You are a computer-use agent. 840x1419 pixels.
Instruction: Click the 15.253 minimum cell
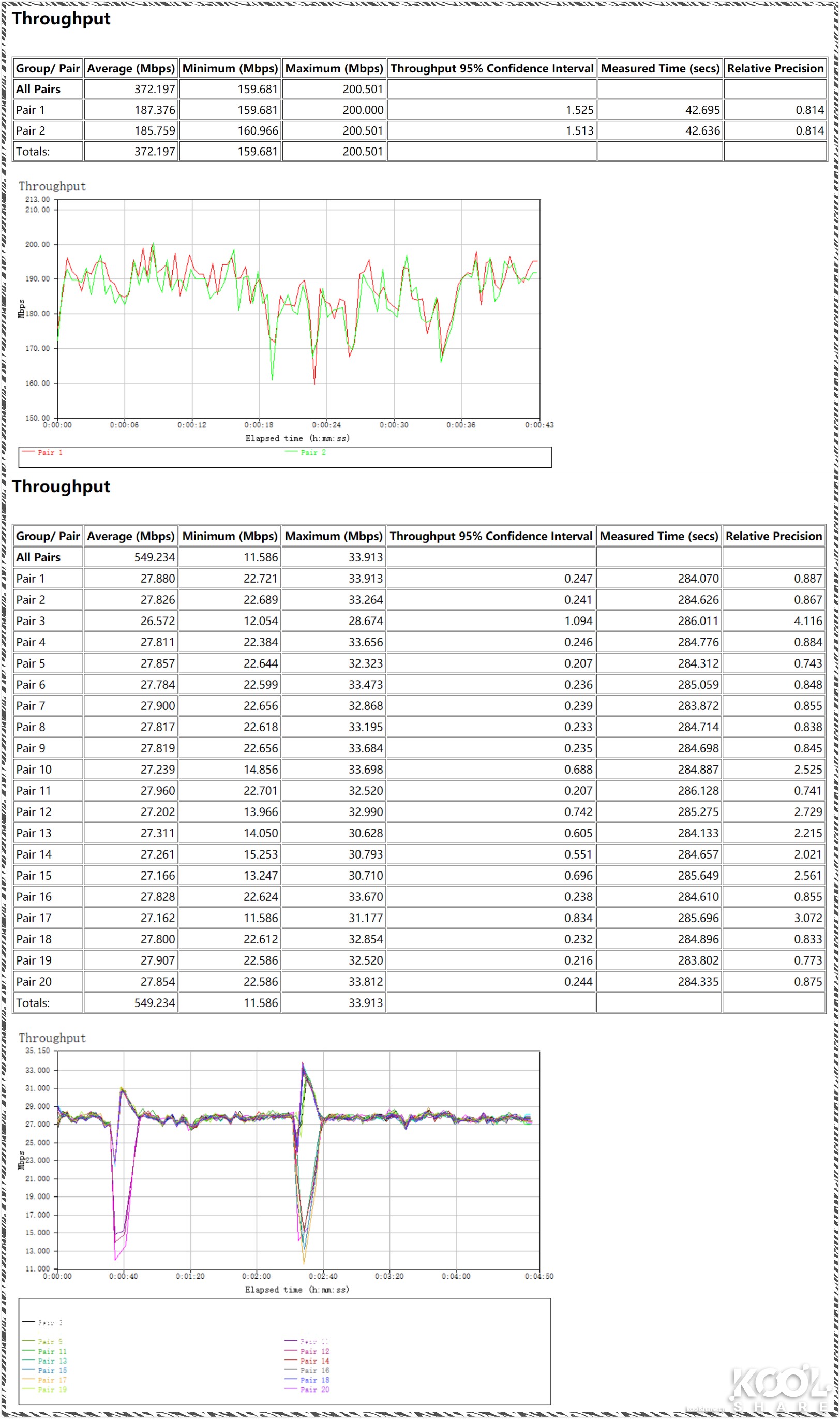tap(230, 855)
